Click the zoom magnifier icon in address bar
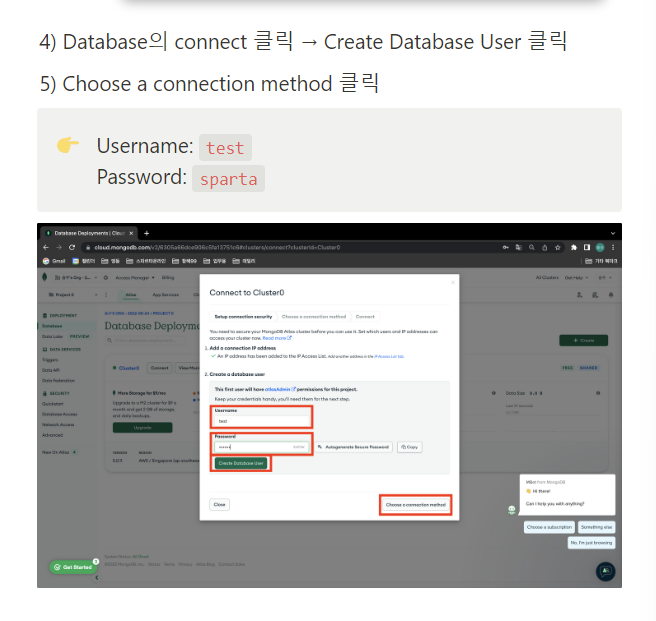Screen dimensions: 656x621 point(532,247)
